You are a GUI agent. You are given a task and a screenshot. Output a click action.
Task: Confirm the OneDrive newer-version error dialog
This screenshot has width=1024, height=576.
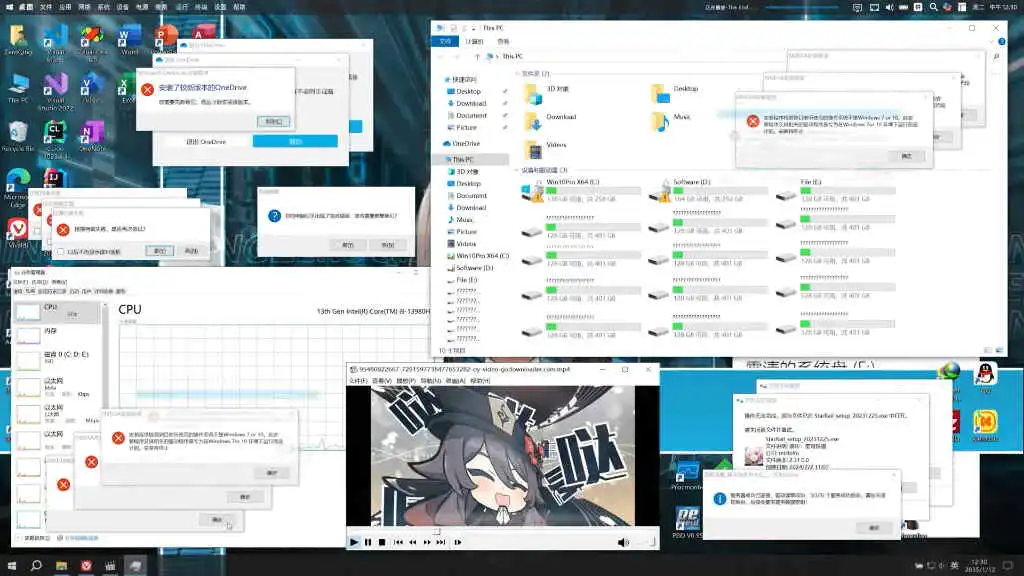point(273,122)
